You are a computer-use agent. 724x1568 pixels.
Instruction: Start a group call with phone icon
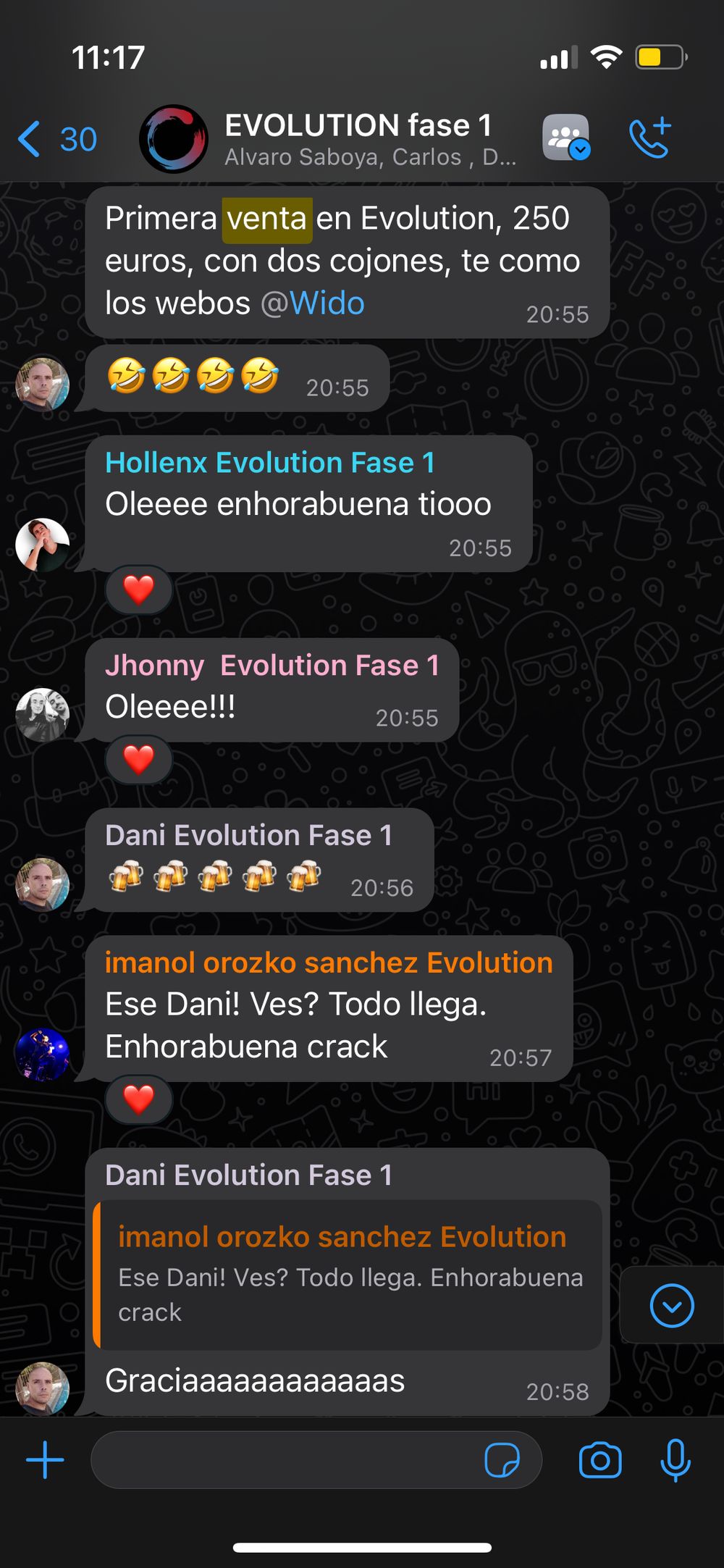[650, 138]
